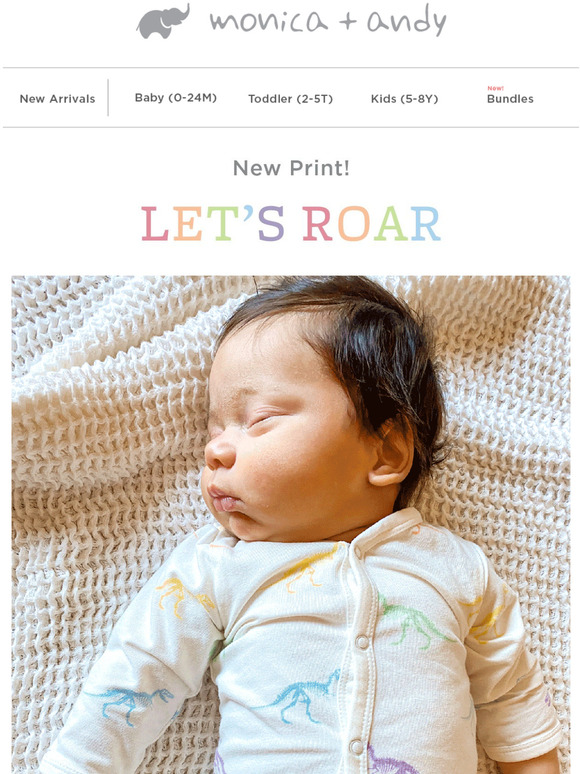Open the New Arrivals menu item
Viewport: 580px width, 774px height.
pos(57,99)
